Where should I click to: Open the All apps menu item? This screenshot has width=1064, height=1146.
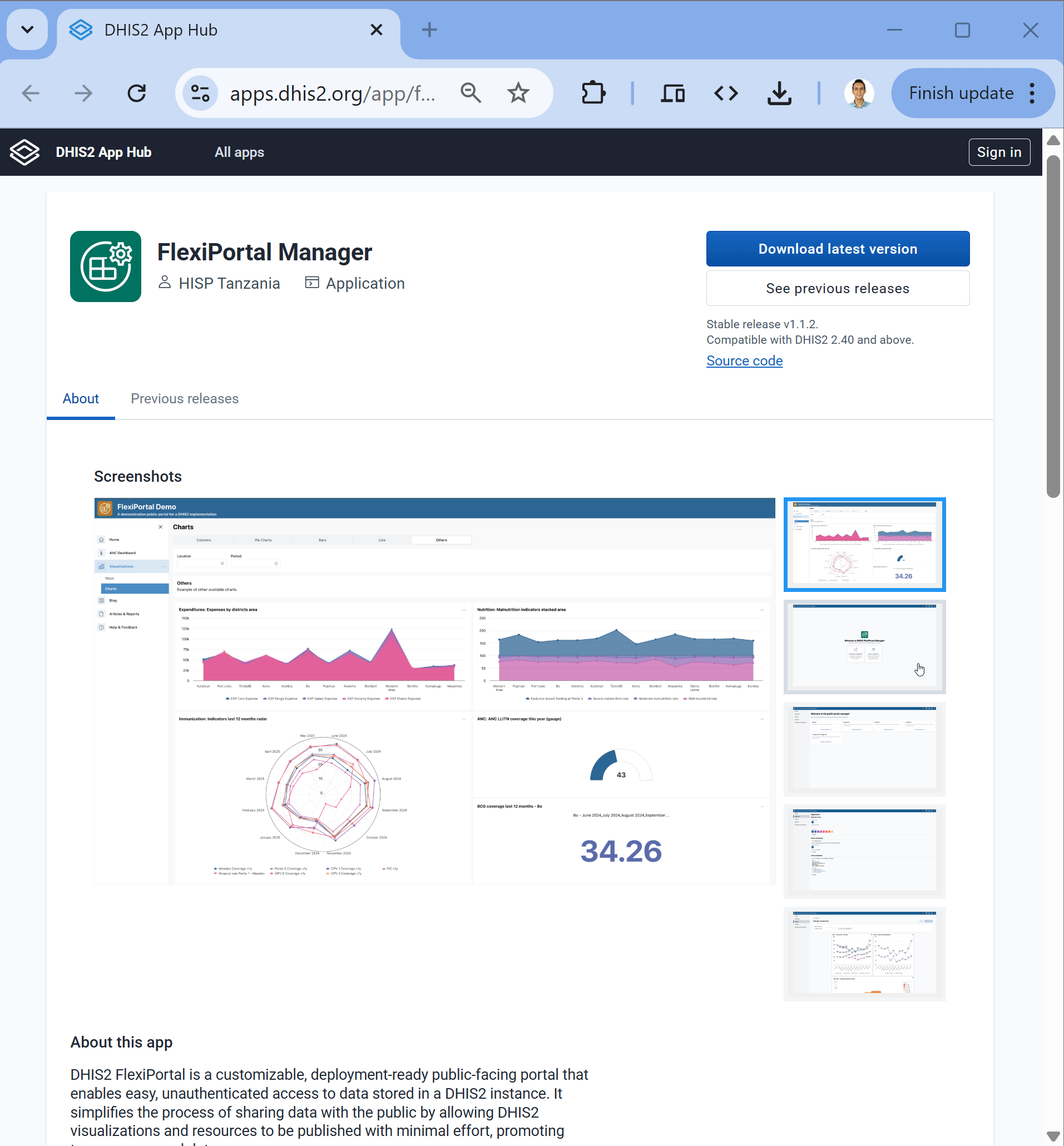[x=239, y=152]
